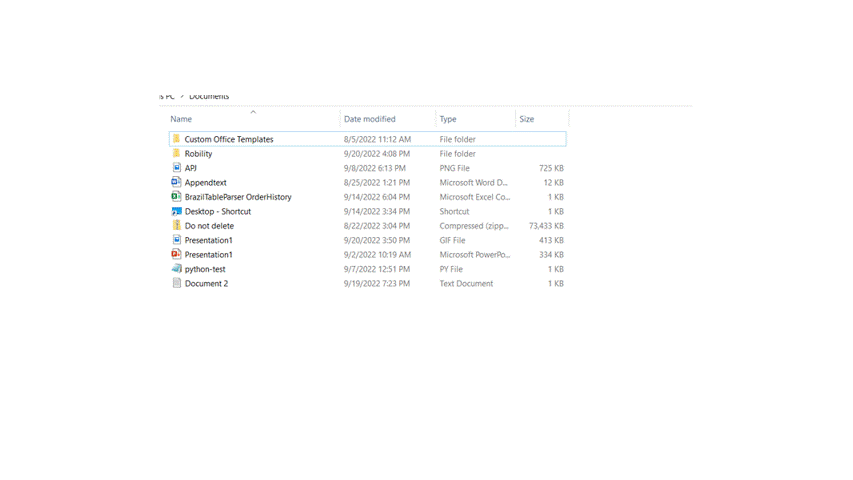Select the APJ PNG file icon
Image resolution: width=853 pixels, height=480 pixels.
(176, 168)
